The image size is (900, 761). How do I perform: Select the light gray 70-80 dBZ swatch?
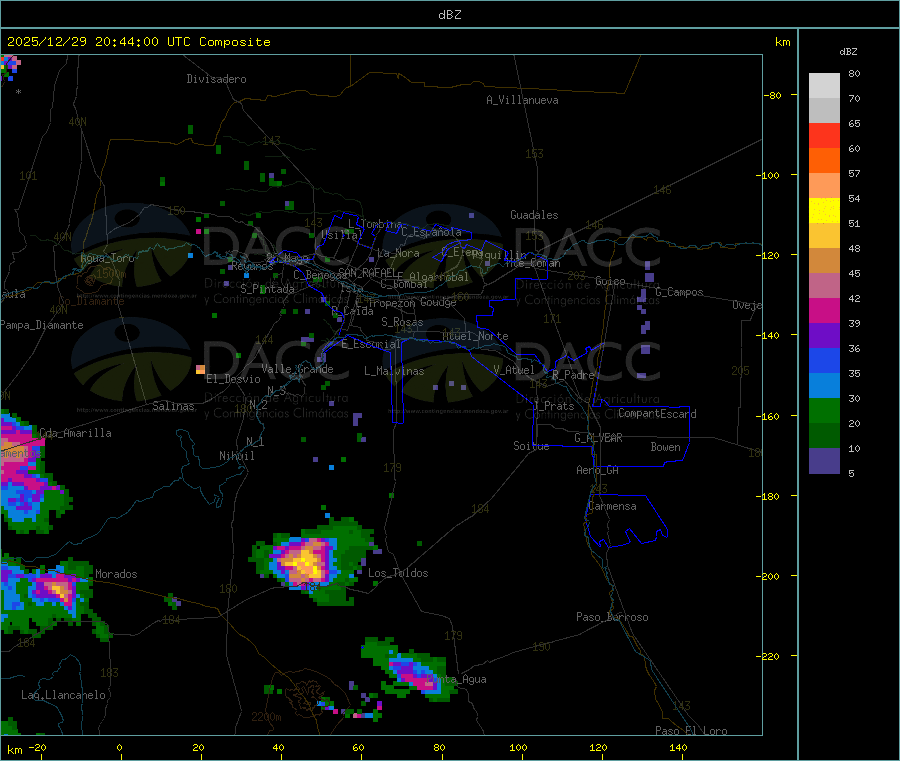coord(824,86)
